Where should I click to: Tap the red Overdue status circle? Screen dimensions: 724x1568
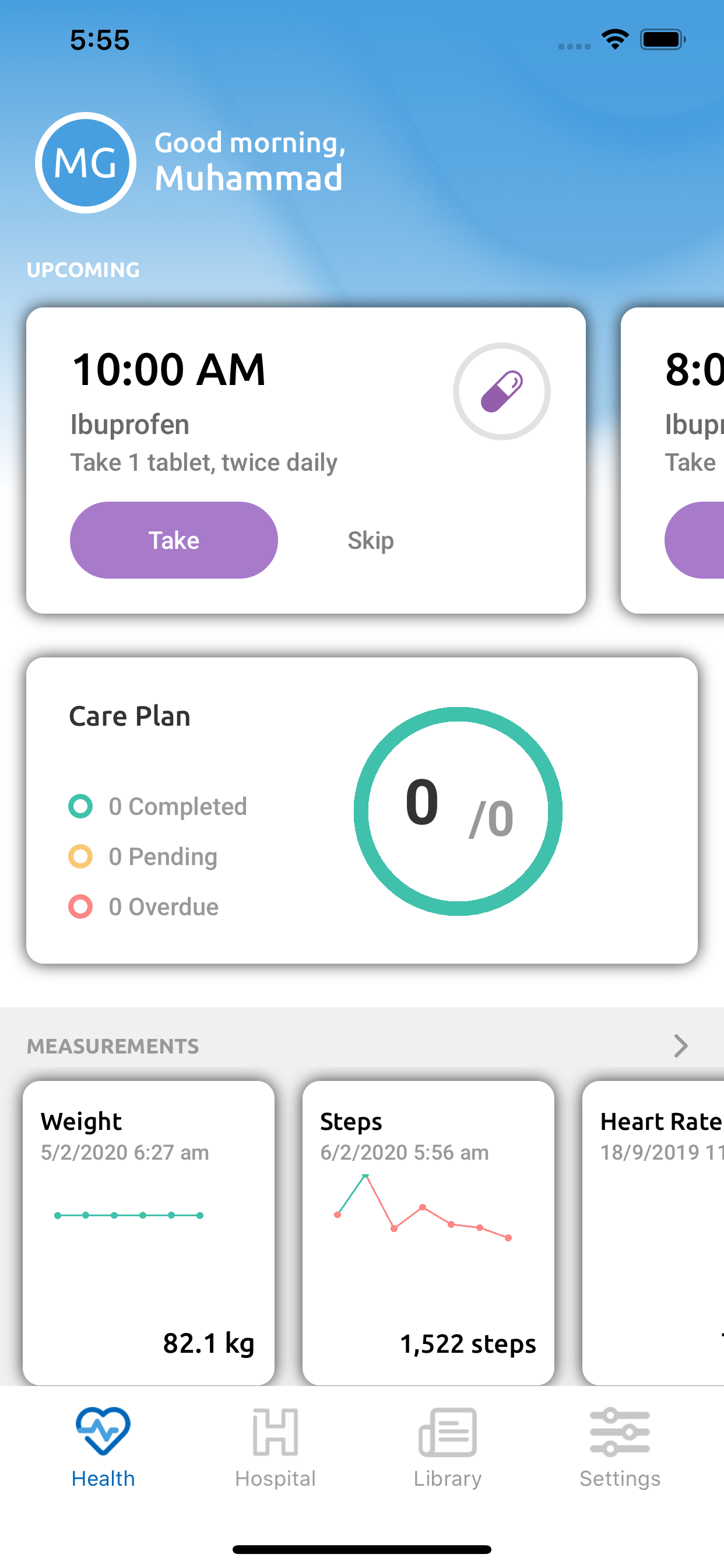click(80, 907)
